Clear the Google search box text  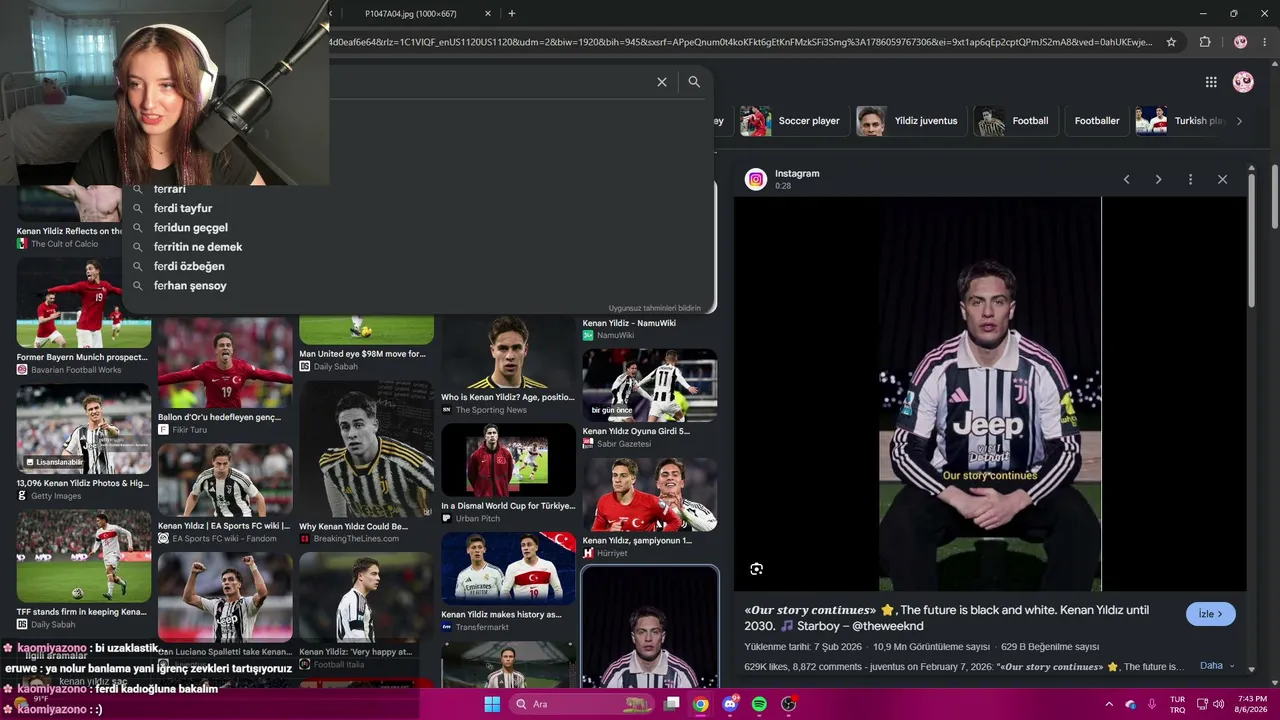click(x=662, y=82)
